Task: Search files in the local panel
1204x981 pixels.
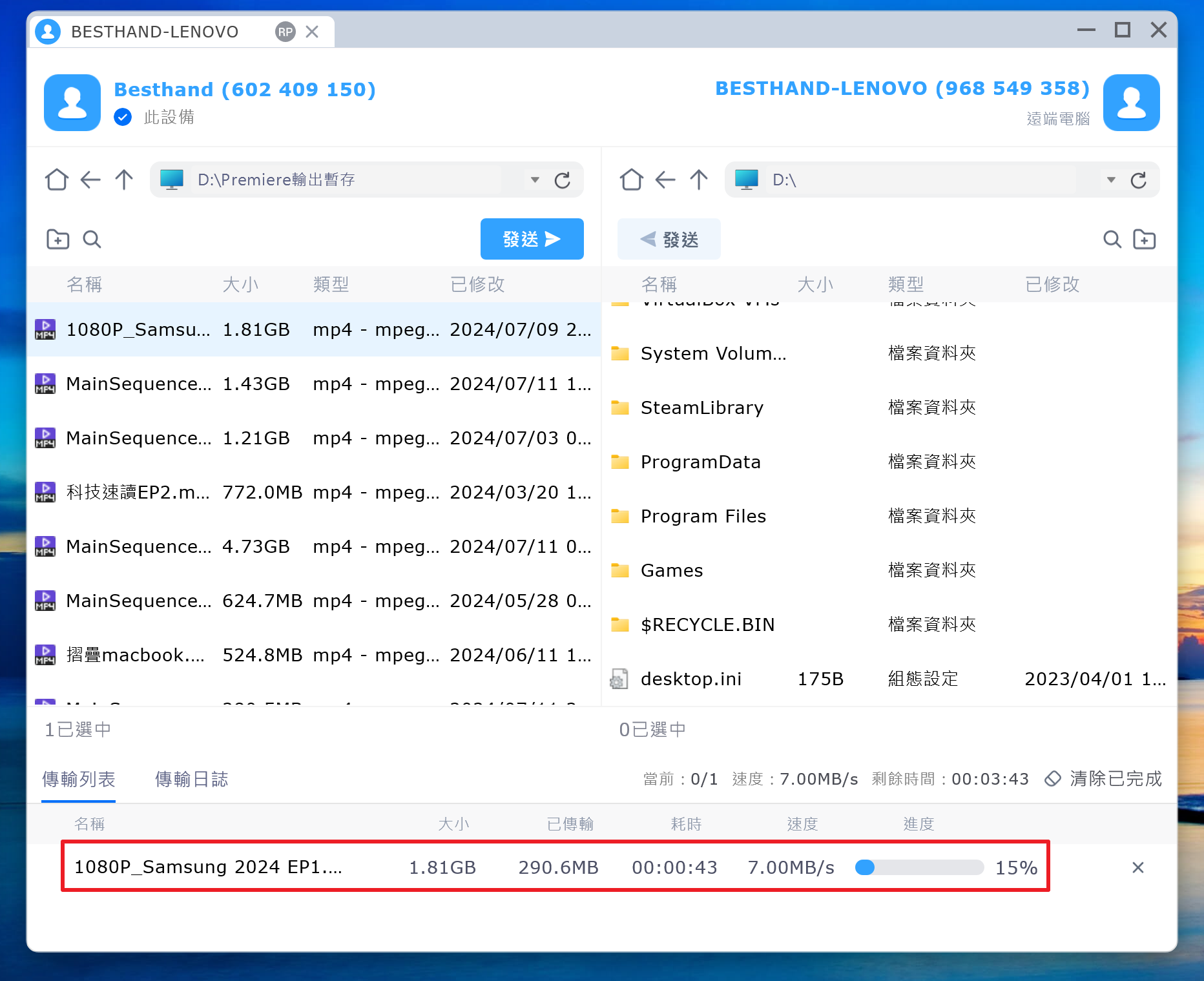Action: 92,240
